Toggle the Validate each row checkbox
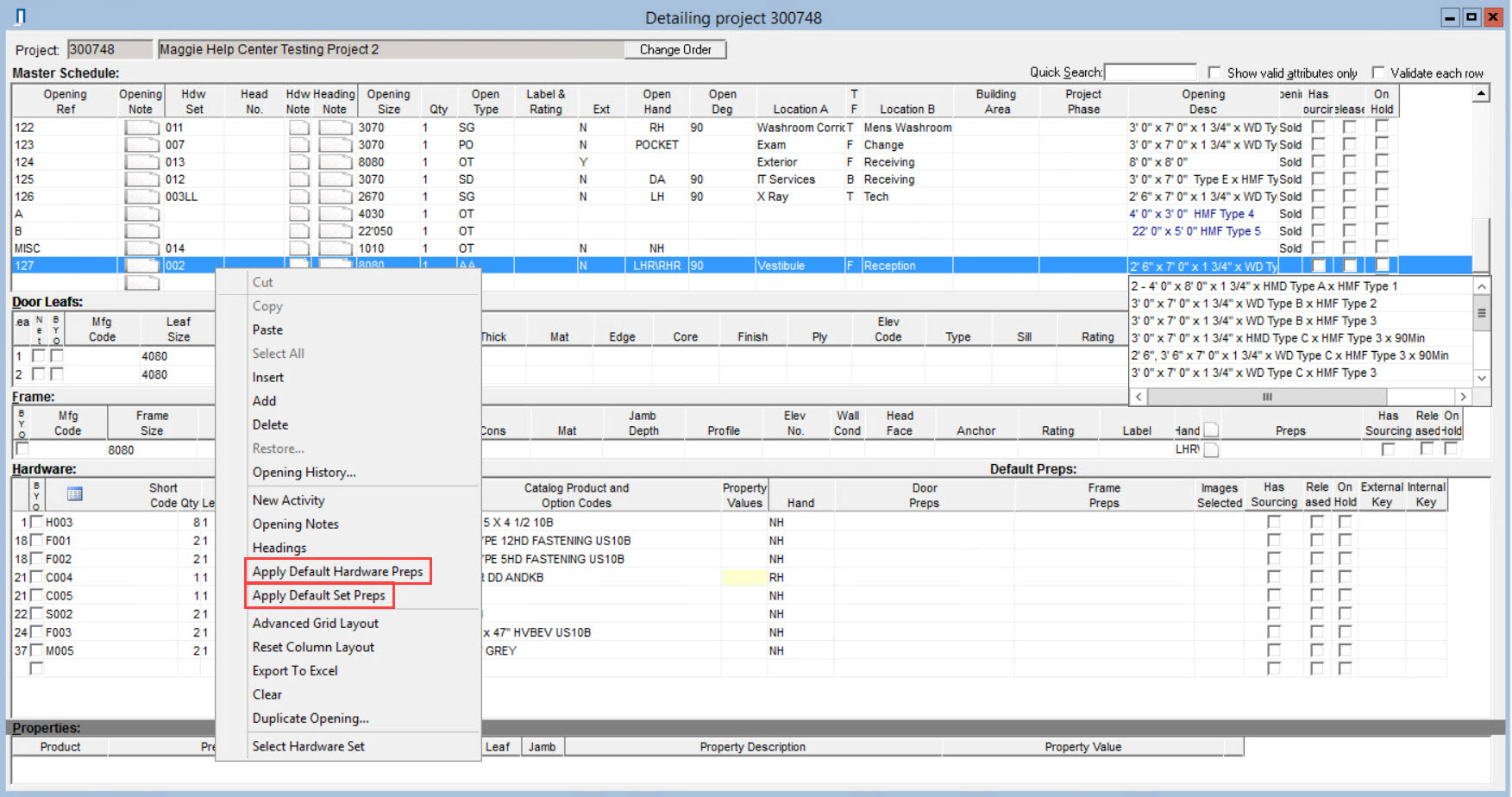Viewport: 1512px width, 797px height. click(x=1378, y=73)
